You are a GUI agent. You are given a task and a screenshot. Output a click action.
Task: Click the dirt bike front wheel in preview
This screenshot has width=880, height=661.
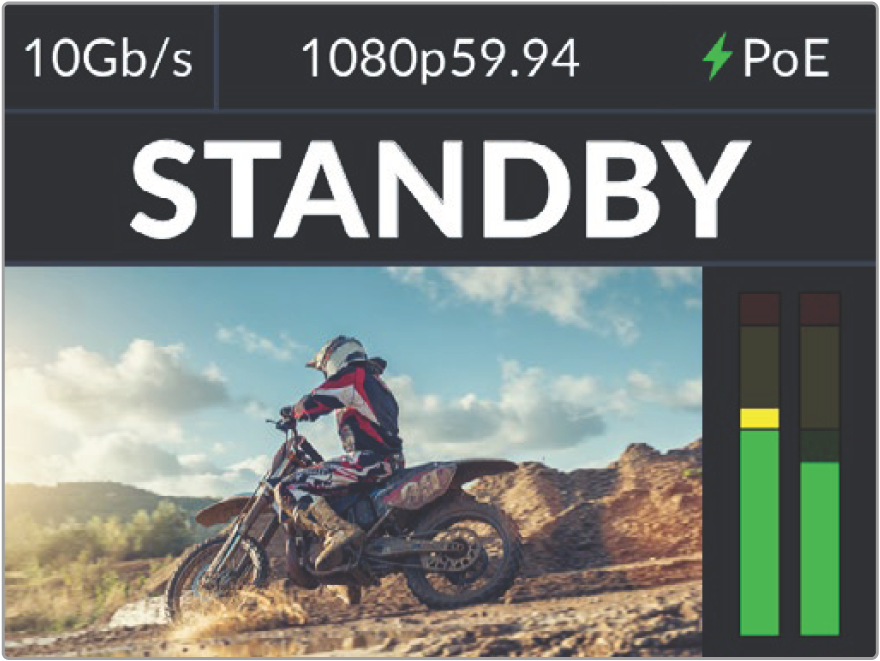pyautogui.click(x=216, y=572)
